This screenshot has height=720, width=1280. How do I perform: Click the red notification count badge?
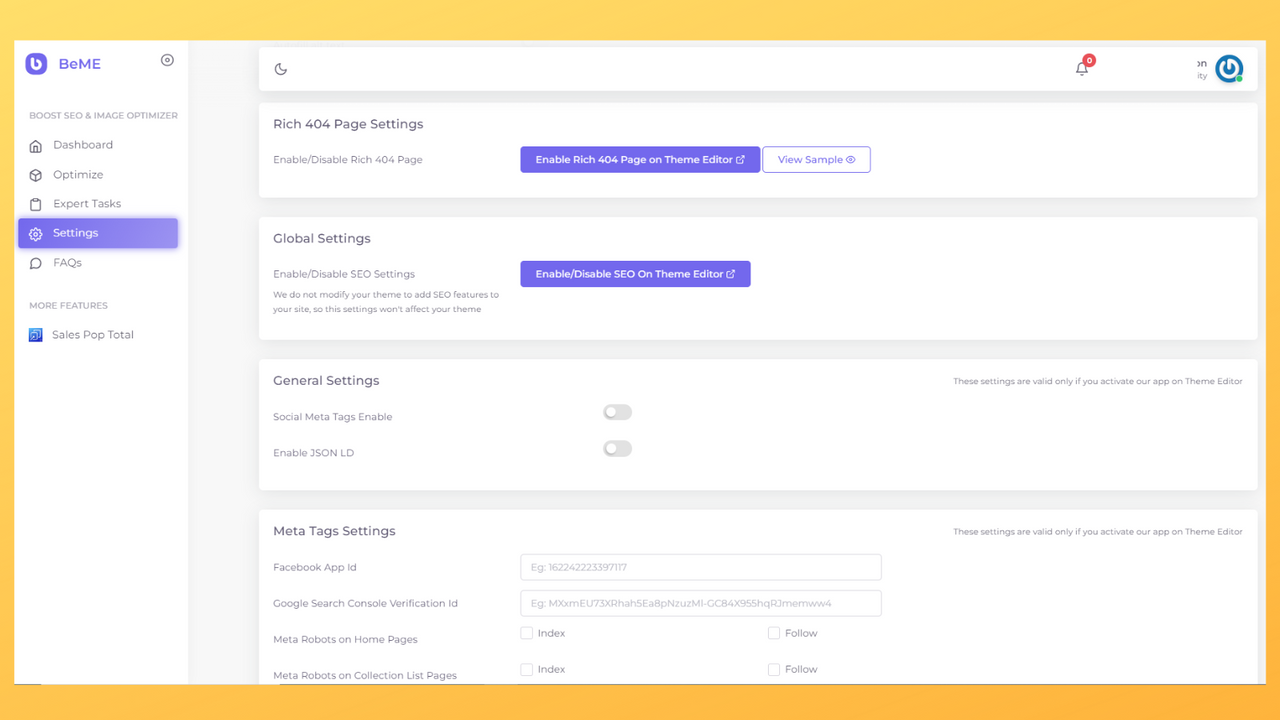click(x=1089, y=60)
